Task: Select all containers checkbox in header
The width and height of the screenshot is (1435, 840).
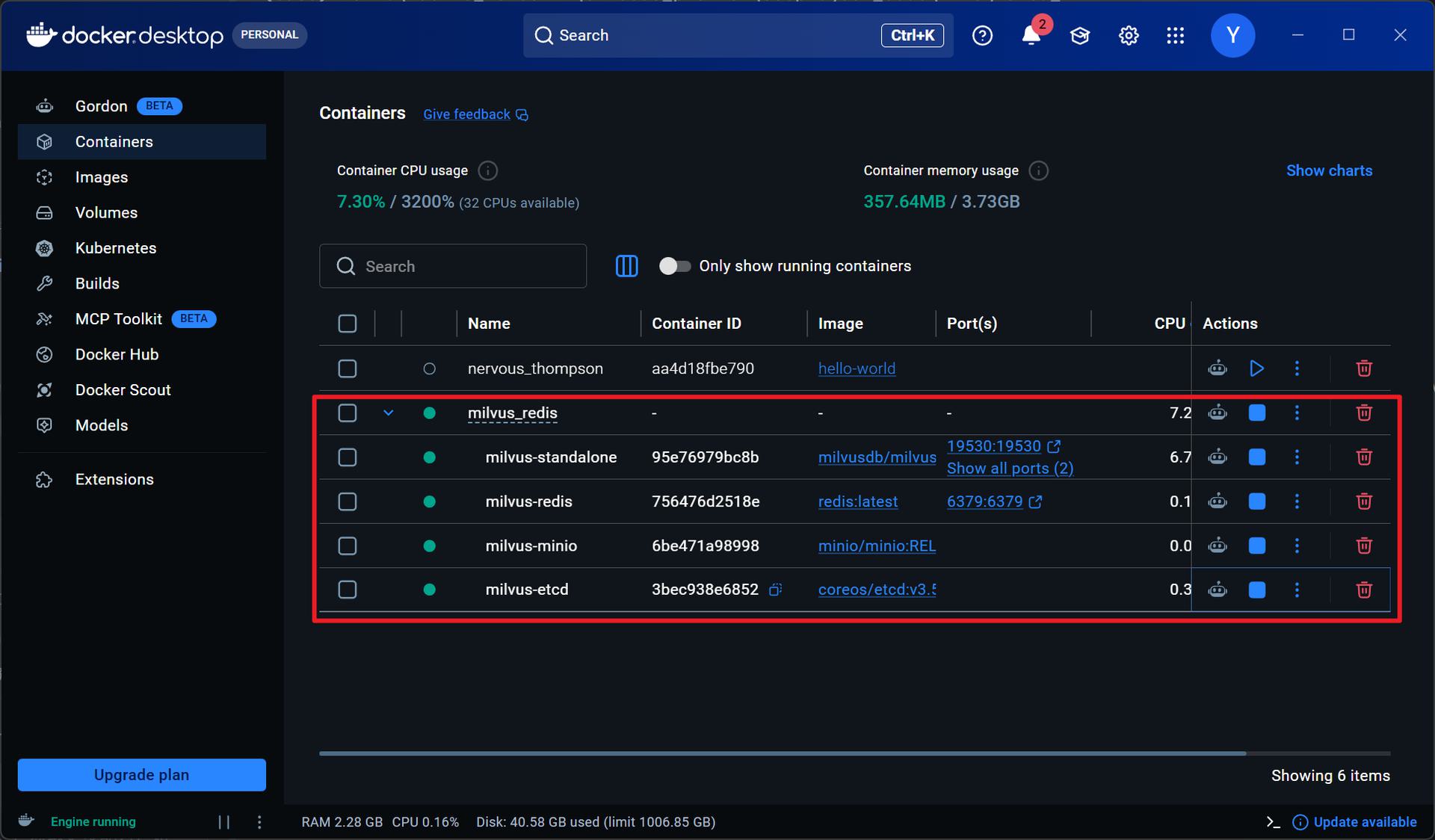Action: (x=348, y=324)
